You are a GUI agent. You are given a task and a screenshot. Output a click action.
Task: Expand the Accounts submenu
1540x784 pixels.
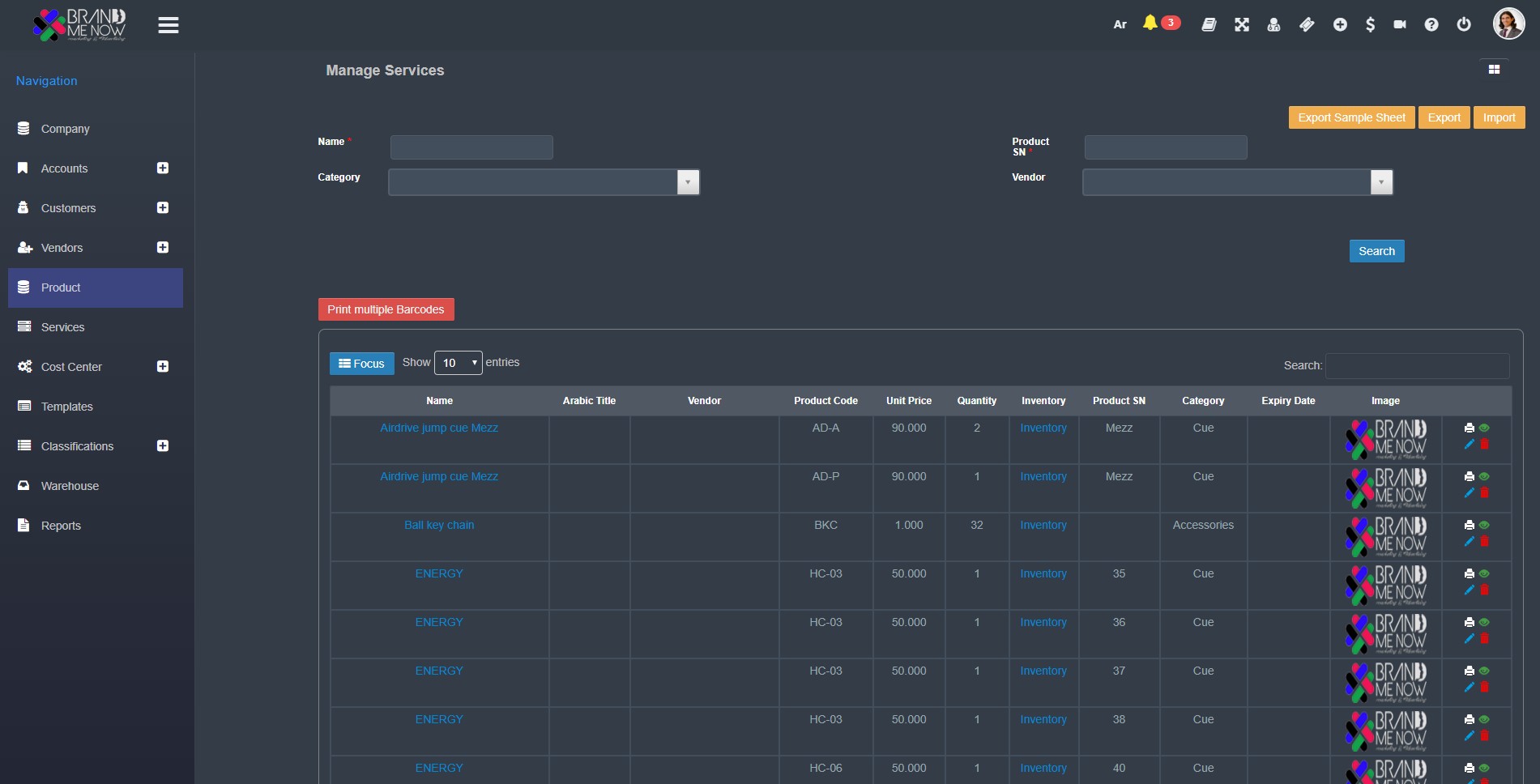(163, 168)
